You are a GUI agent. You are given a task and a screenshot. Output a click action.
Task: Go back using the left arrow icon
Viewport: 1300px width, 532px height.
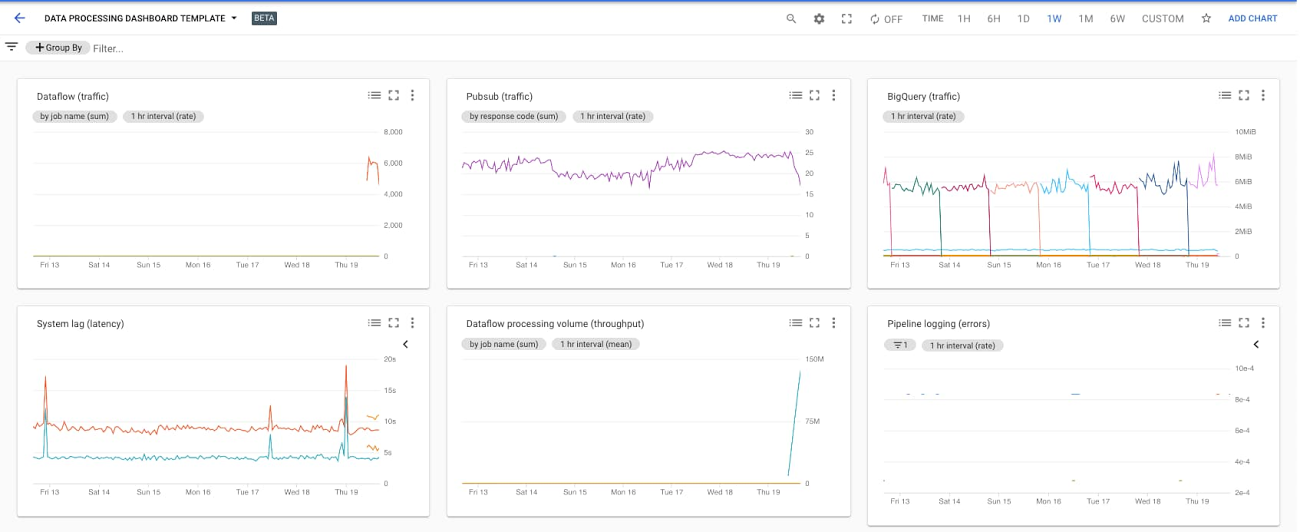point(19,18)
